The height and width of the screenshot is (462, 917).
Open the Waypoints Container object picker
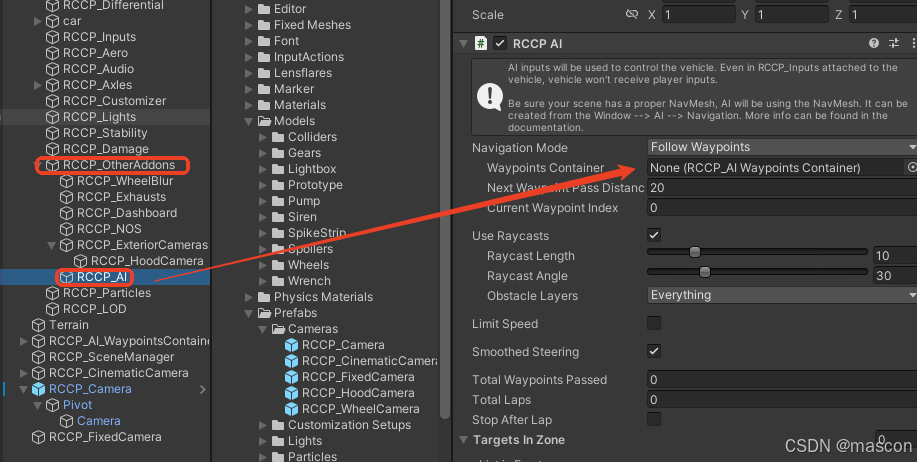point(911,167)
